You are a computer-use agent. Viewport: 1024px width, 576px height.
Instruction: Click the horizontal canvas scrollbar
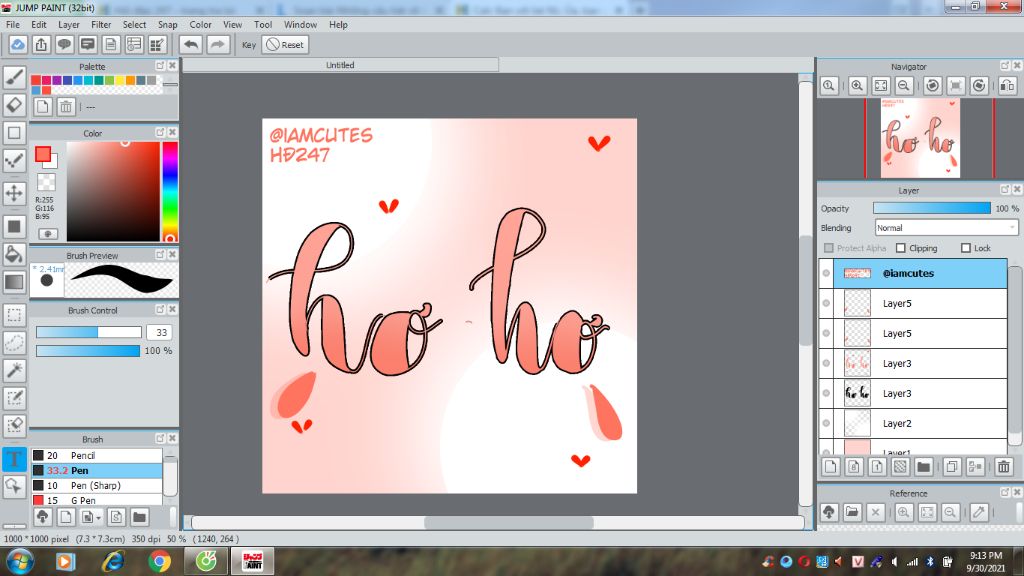pos(509,522)
